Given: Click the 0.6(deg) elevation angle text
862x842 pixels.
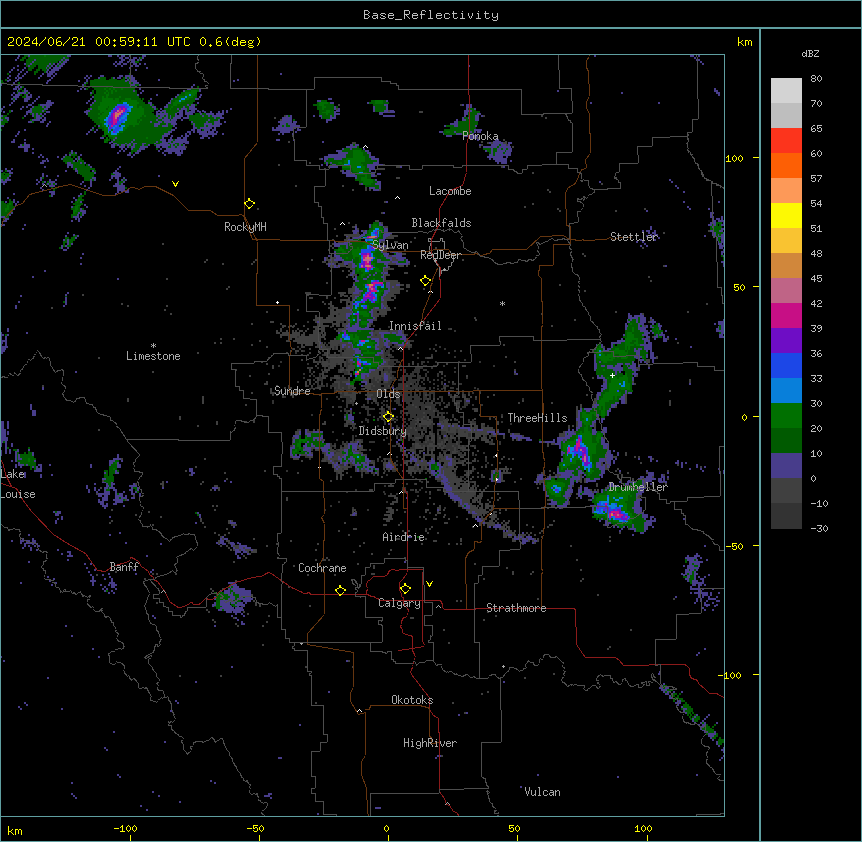Looking at the screenshot, I should pyautogui.click(x=230, y=42).
